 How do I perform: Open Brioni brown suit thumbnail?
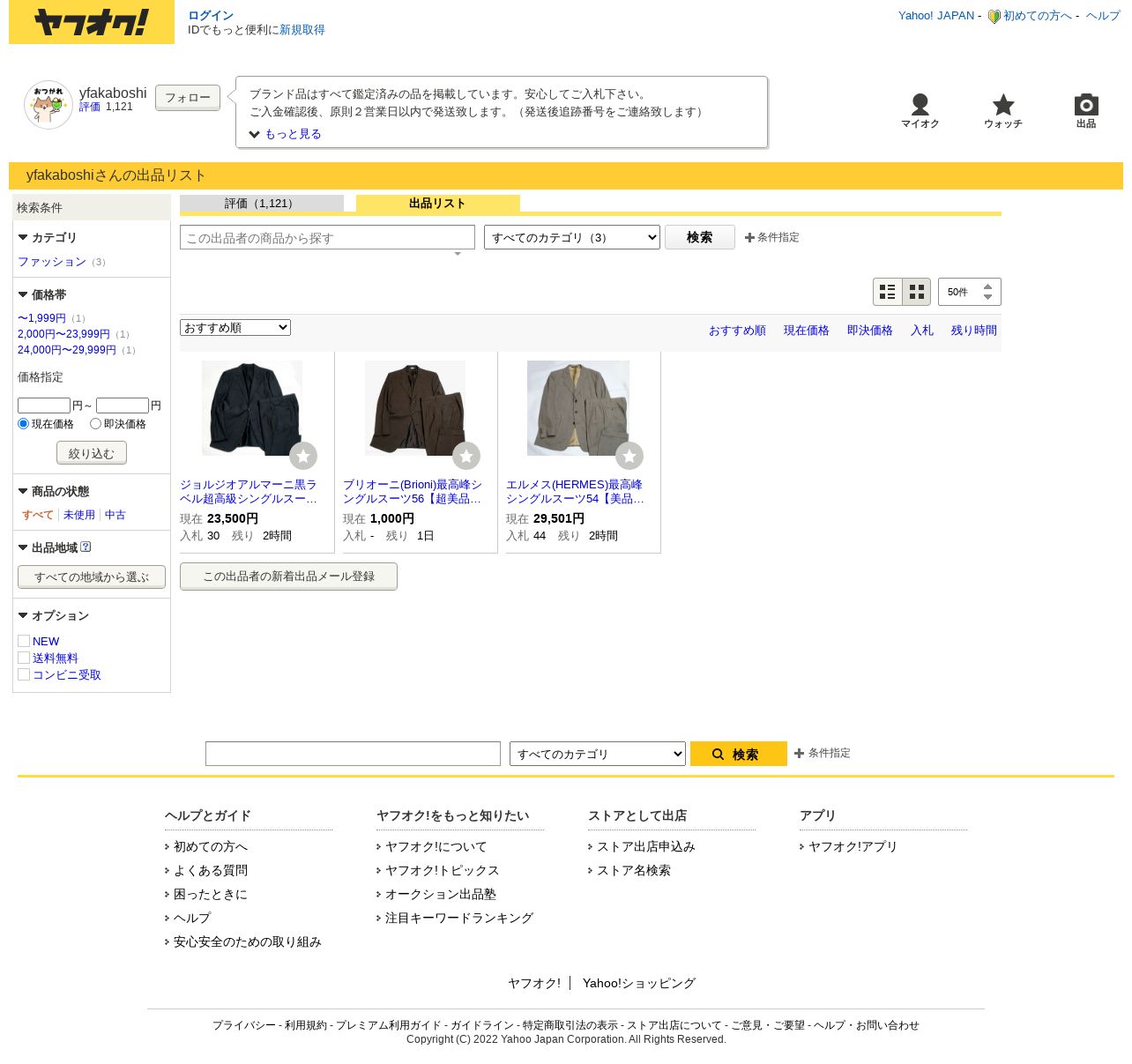(415, 408)
